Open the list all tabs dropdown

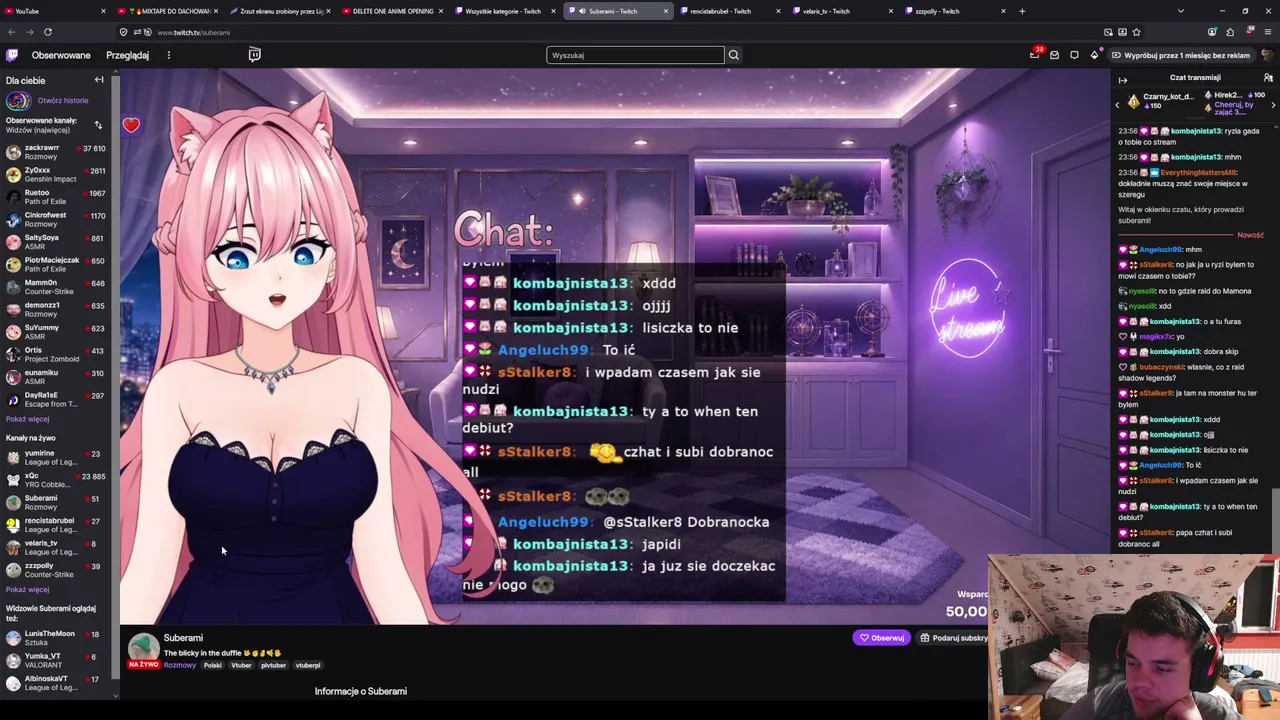pyautogui.click(x=1180, y=11)
